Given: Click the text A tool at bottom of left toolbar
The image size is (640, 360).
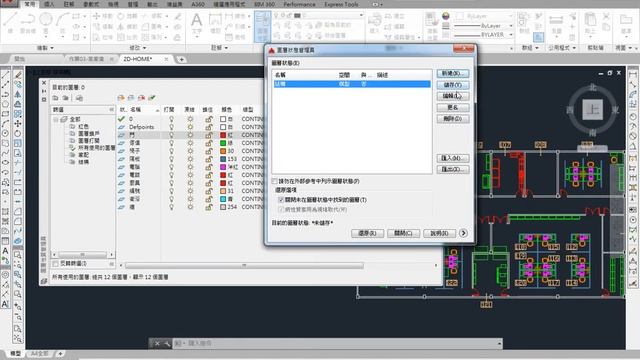Looking at the screenshot, I should tap(5, 304).
